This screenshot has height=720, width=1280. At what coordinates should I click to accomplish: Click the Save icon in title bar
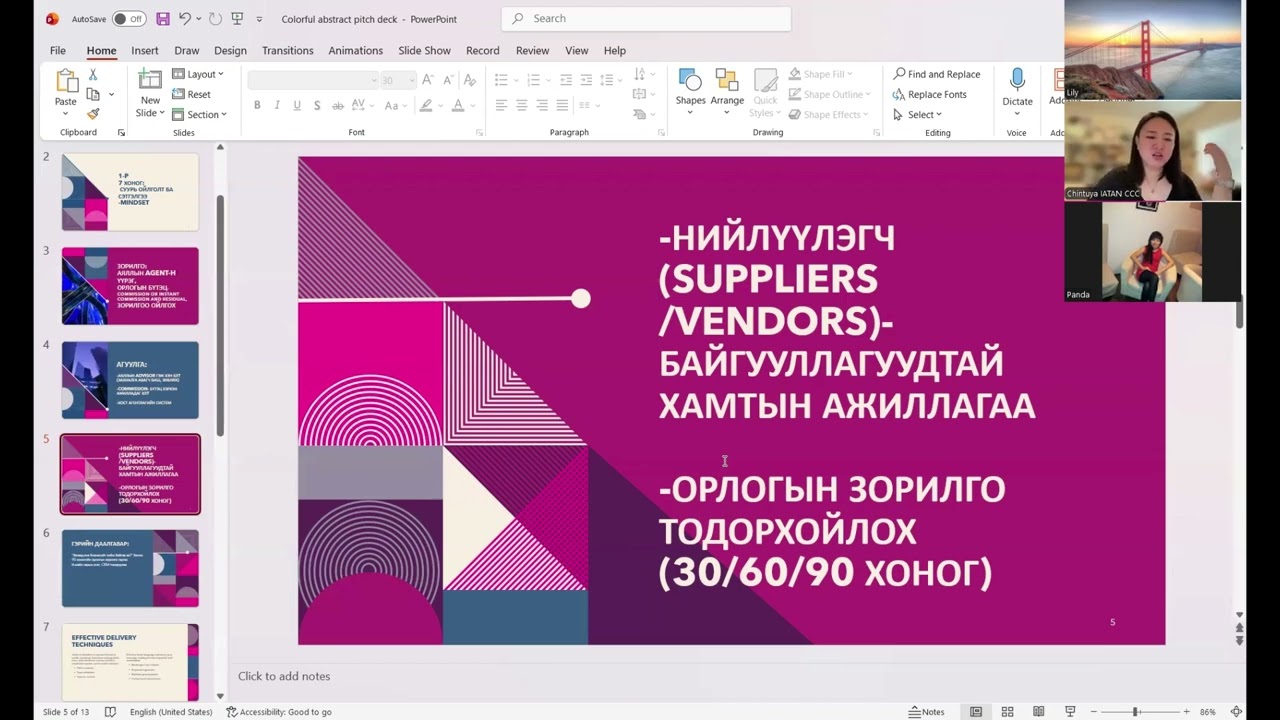click(163, 19)
